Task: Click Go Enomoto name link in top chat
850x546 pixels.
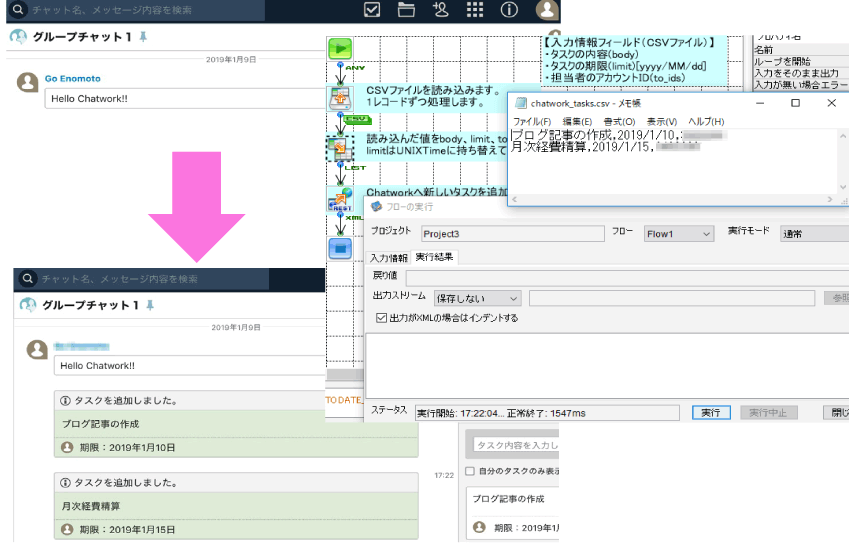Action: [73, 79]
